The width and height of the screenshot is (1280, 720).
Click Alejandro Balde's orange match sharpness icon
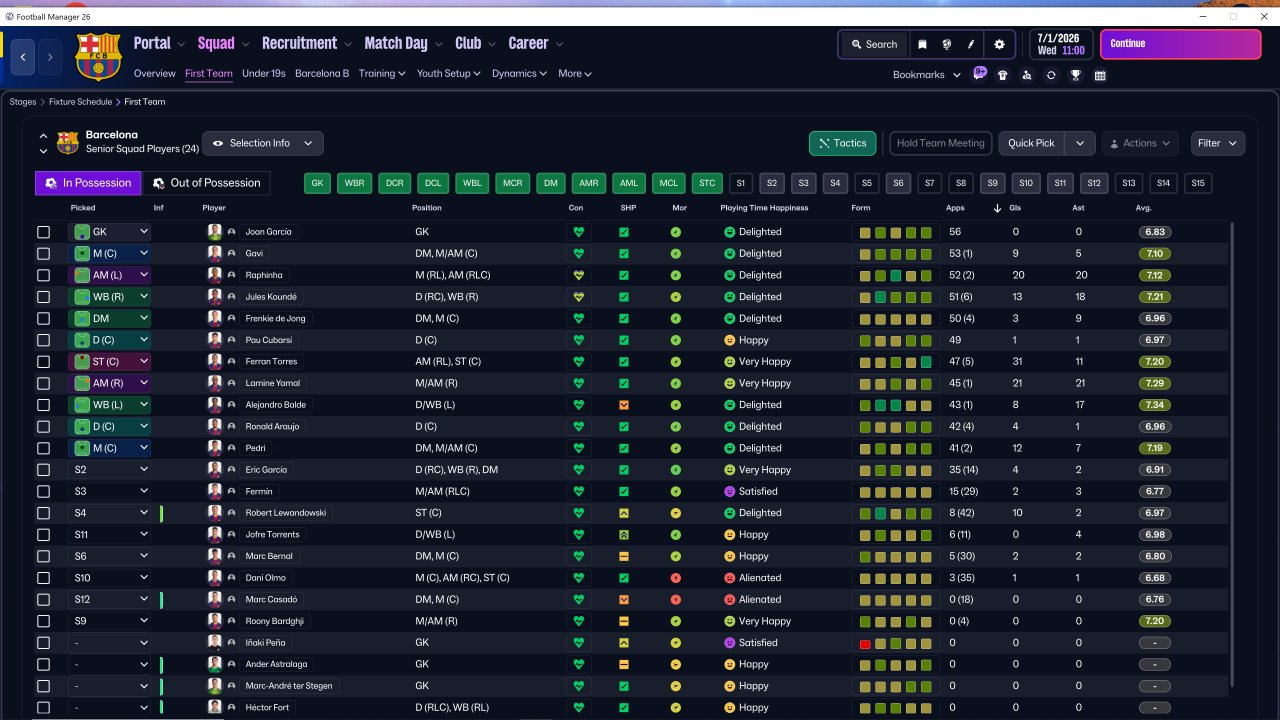[x=624, y=405]
